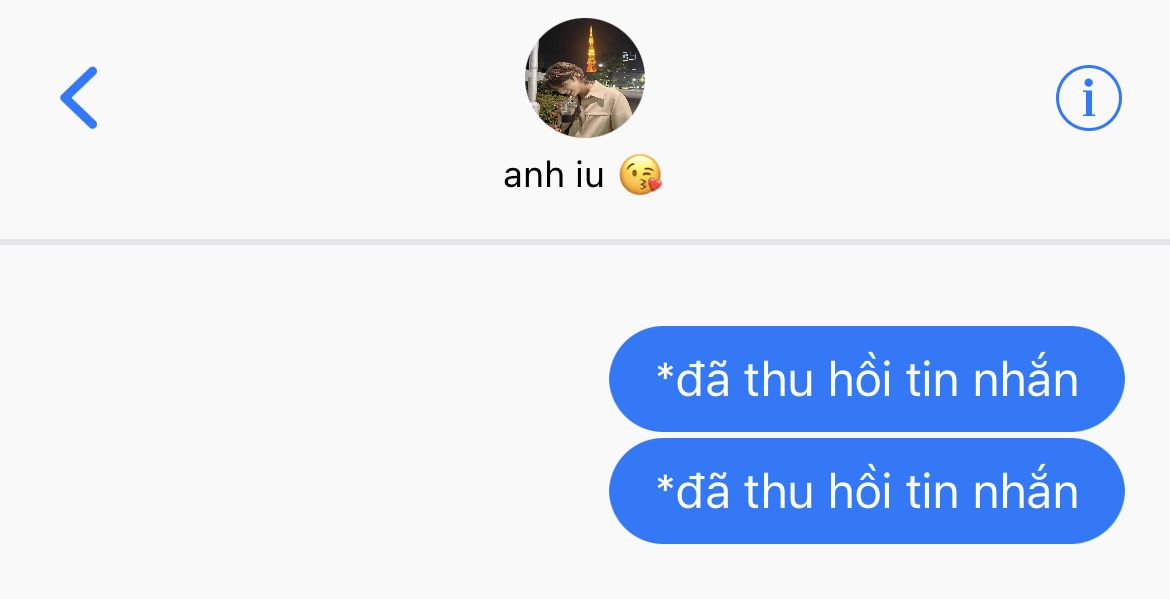Viewport: 1170px width, 599px height.
Task: Select the contact name "anh iu"
Action: point(553,176)
